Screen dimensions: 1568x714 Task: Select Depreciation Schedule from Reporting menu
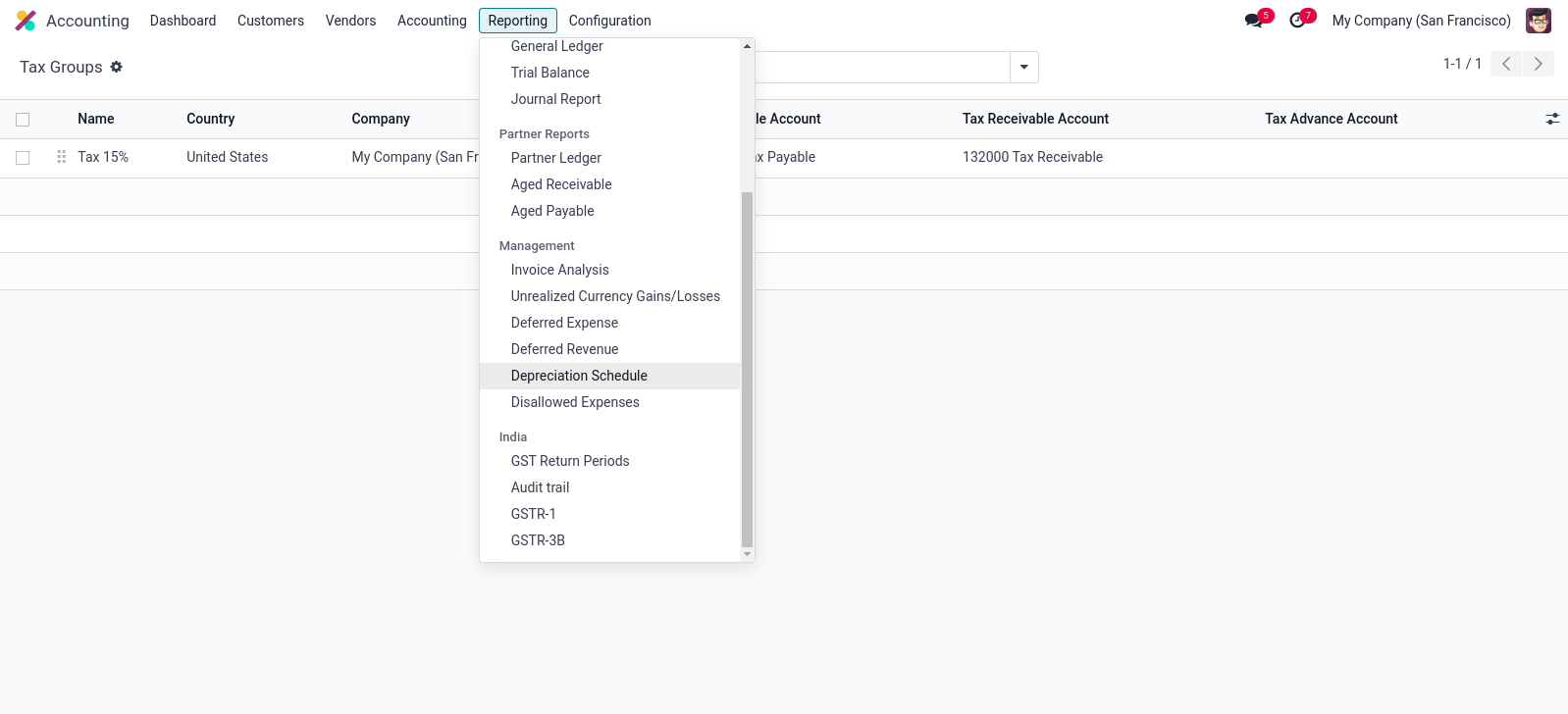(x=579, y=376)
